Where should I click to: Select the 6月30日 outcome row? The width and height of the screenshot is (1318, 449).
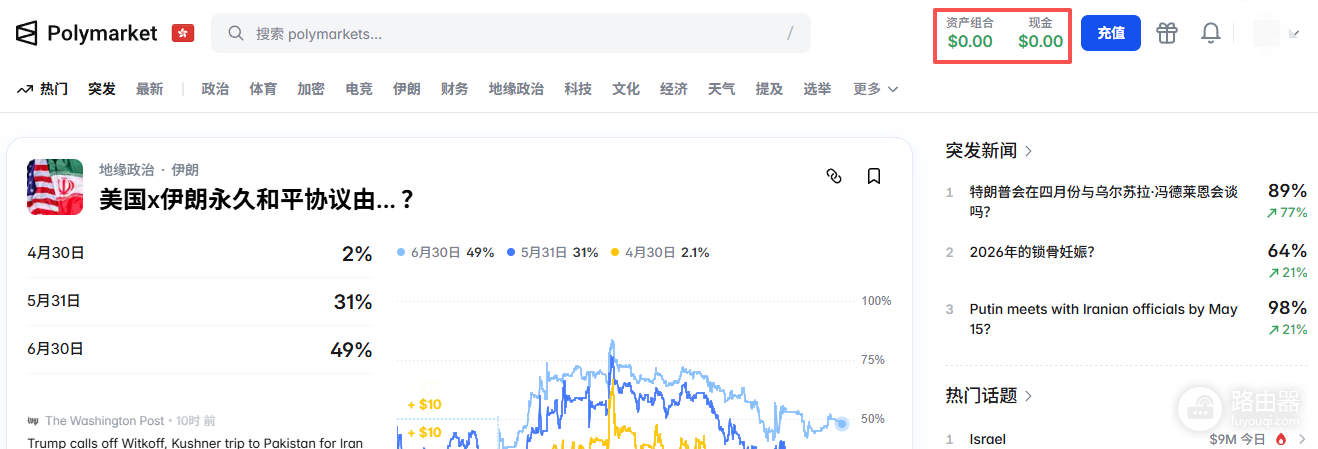click(199, 349)
